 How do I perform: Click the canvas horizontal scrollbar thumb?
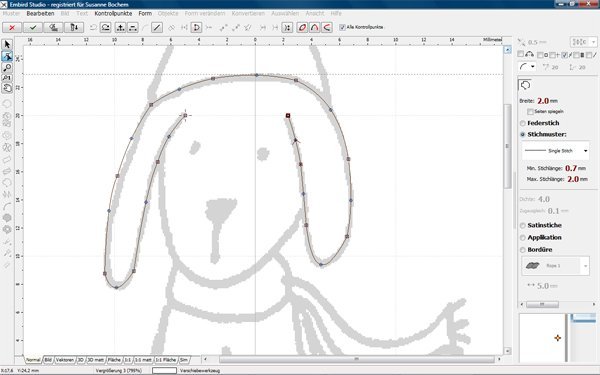point(356,359)
